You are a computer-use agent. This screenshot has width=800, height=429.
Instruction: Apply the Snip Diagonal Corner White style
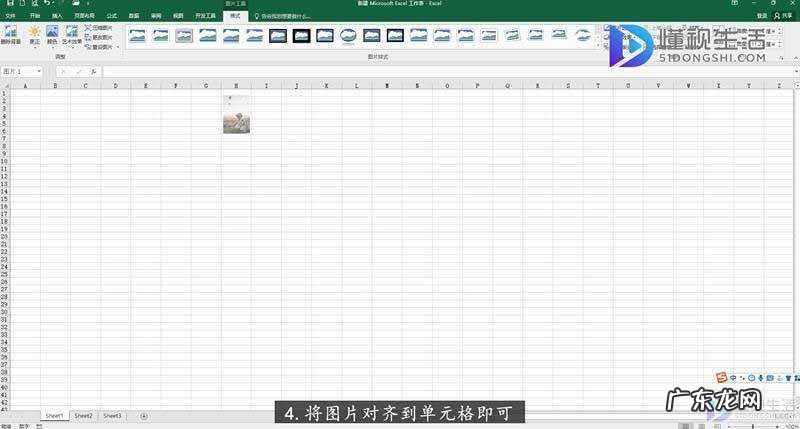click(465, 35)
